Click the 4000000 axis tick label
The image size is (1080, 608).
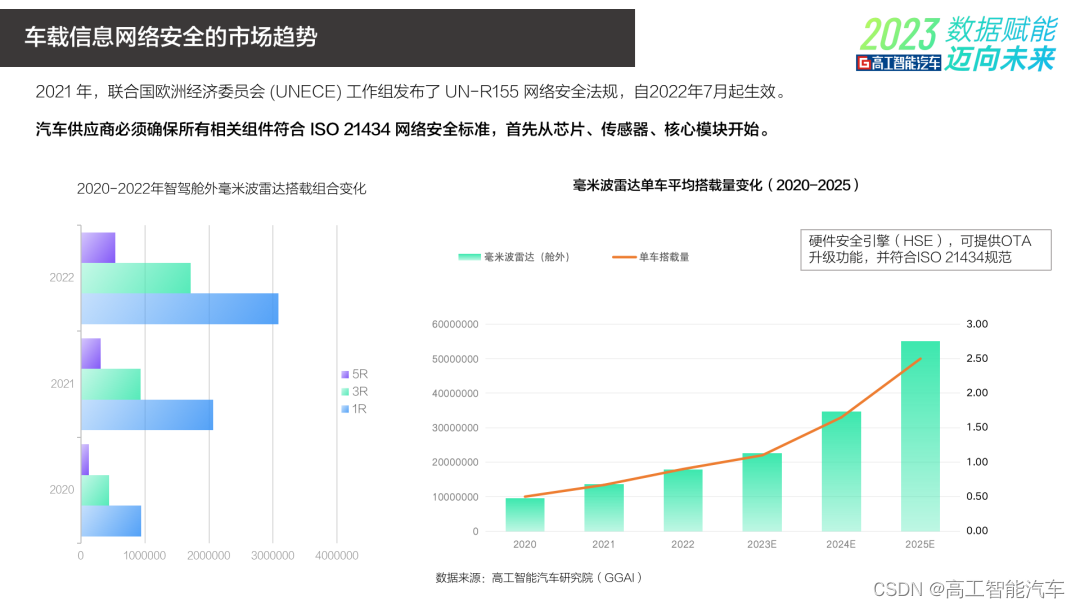[x=337, y=556]
